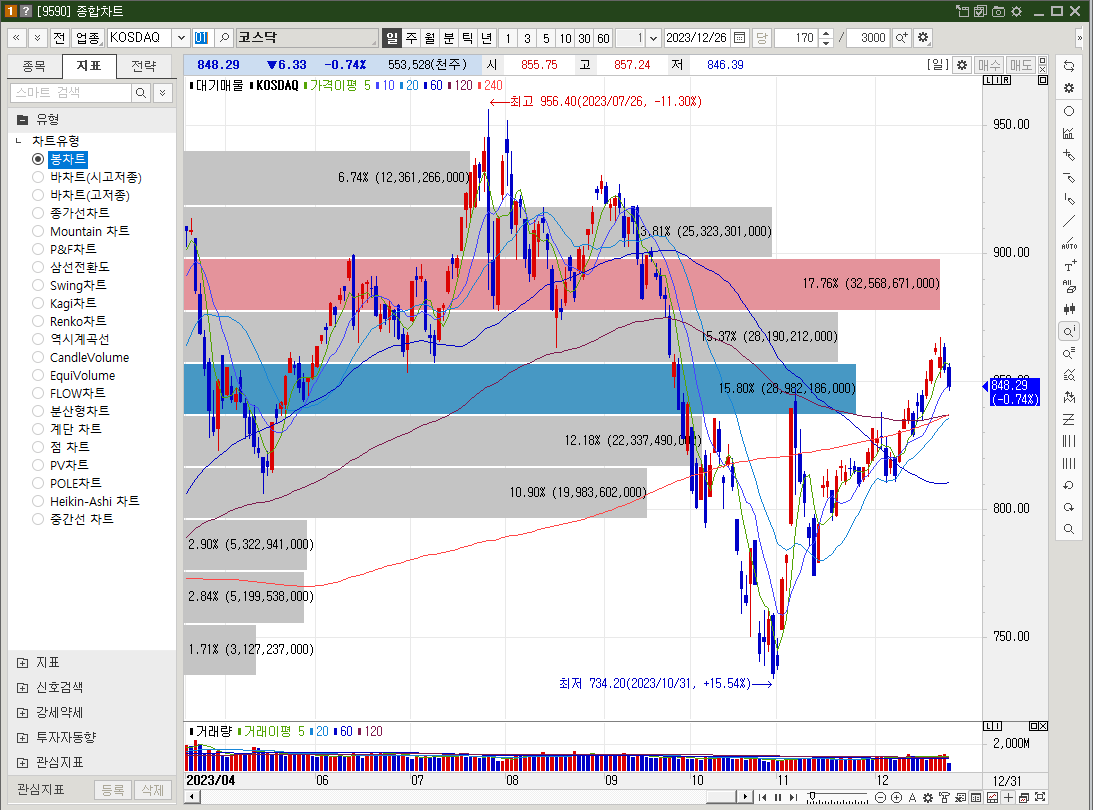Switch to the 전략 tab
Image resolution: width=1093 pixels, height=810 pixels.
pos(144,66)
